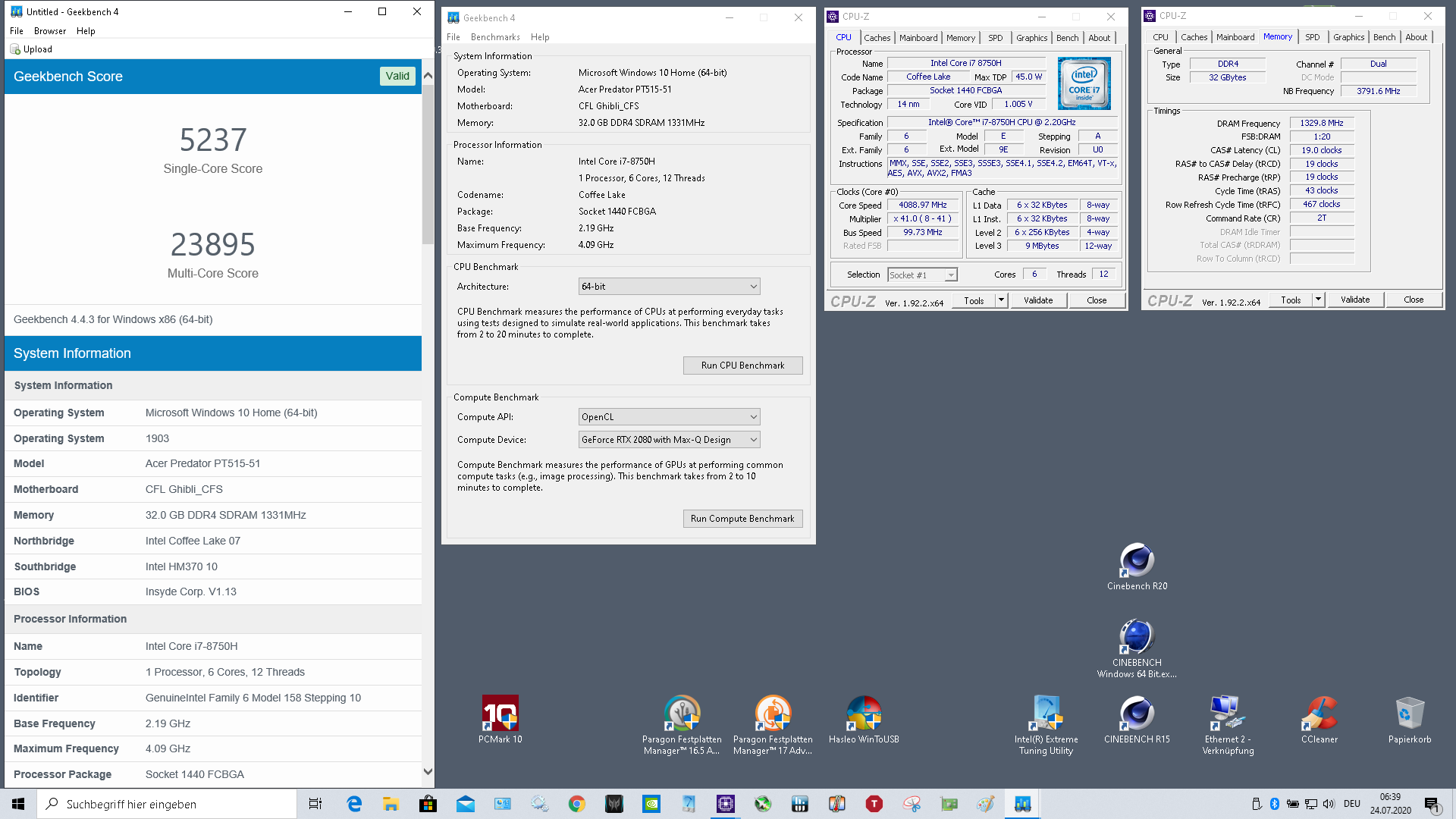This screenshot has width=1456, height=819.
Task: Open the Socket #1 selection dropdown
Action: tap(923, 275)
